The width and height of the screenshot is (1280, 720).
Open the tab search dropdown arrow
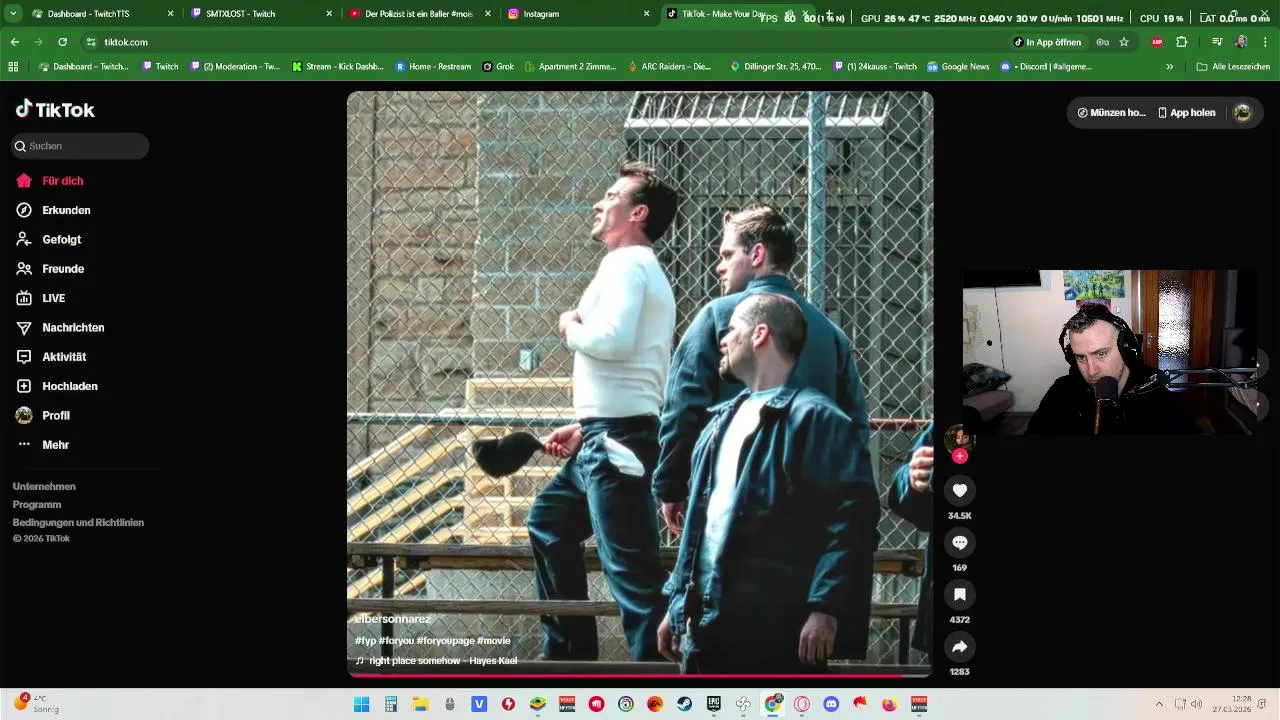[13, 14]
